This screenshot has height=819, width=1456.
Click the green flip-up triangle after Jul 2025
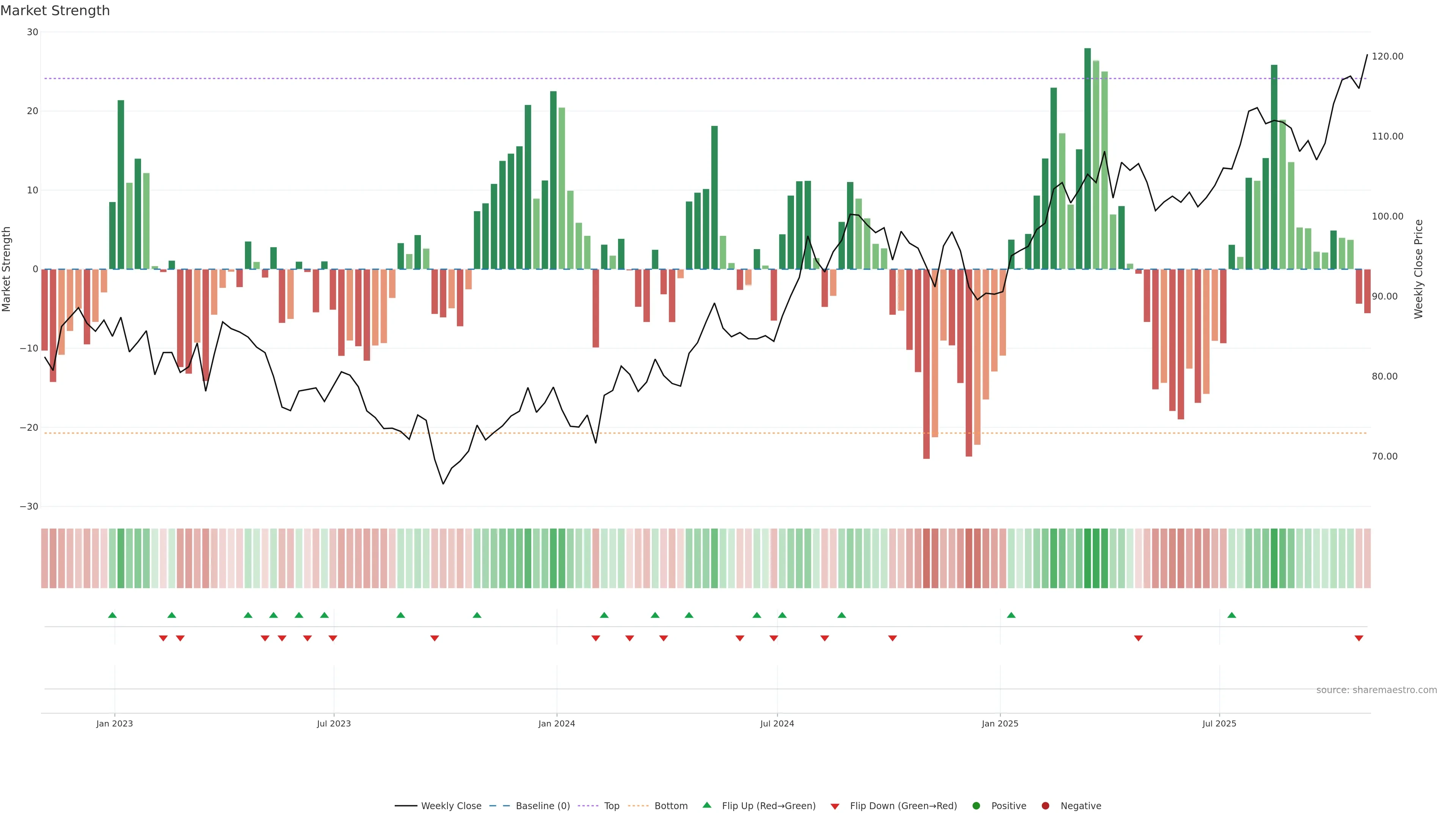click(1232, 615)
